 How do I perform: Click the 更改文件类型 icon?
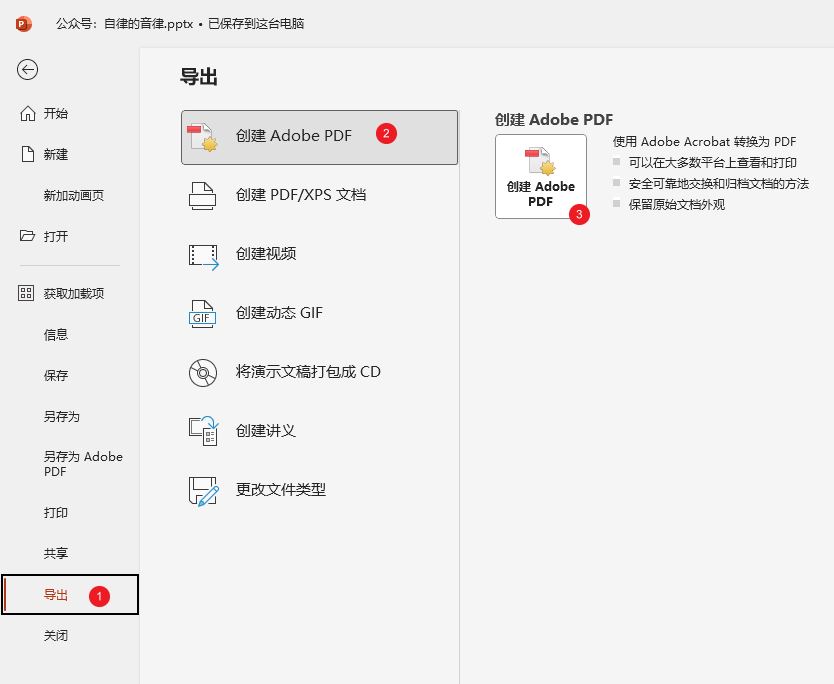(x=203, y=491)
